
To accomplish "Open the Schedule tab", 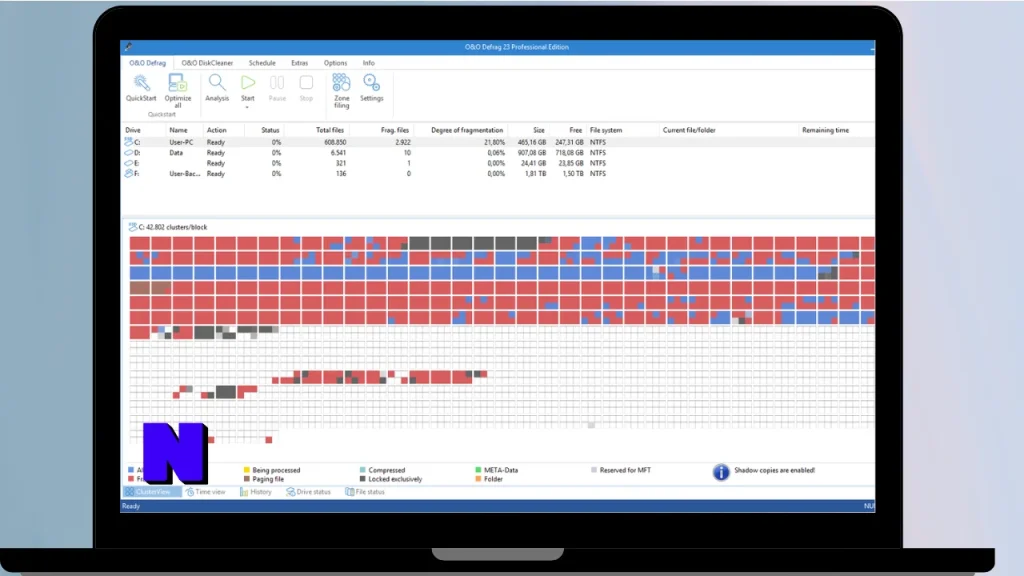I will point(262,63).
